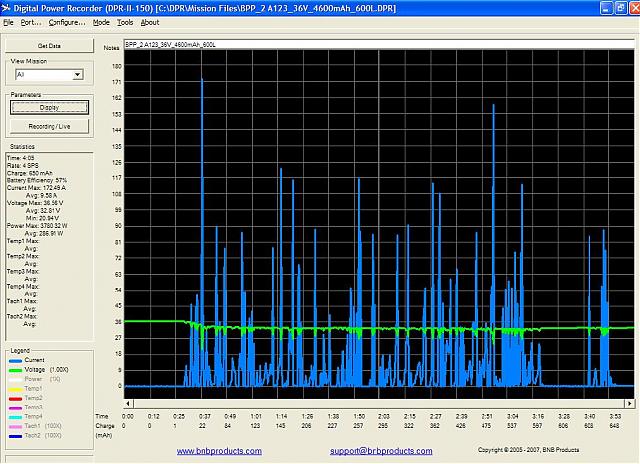Viewport: 640px width, 464px height.
Task: Expand the View Mission dropdown
Action: click(x=77, y=75)
